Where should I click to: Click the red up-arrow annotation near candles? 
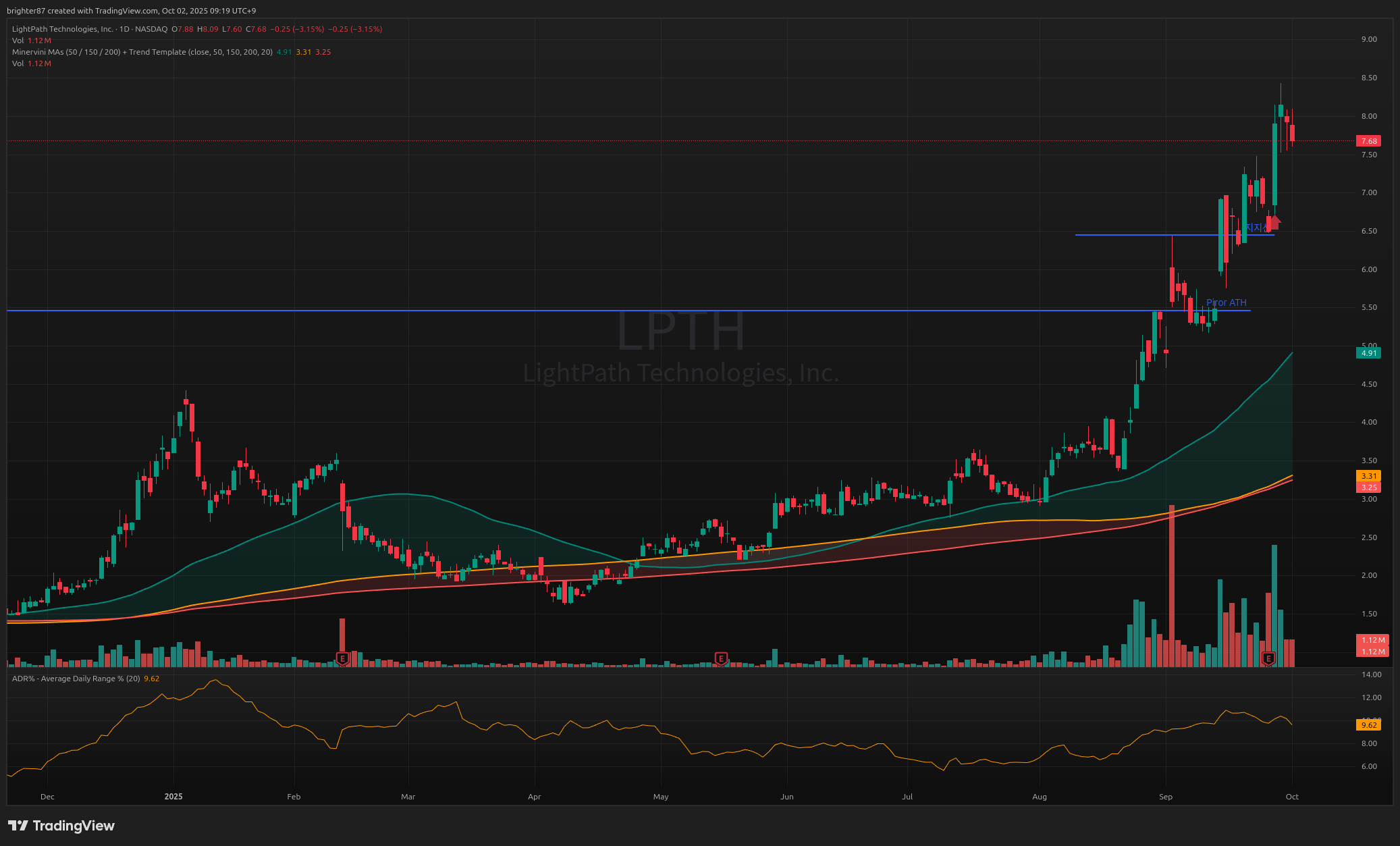point(1274,222)
